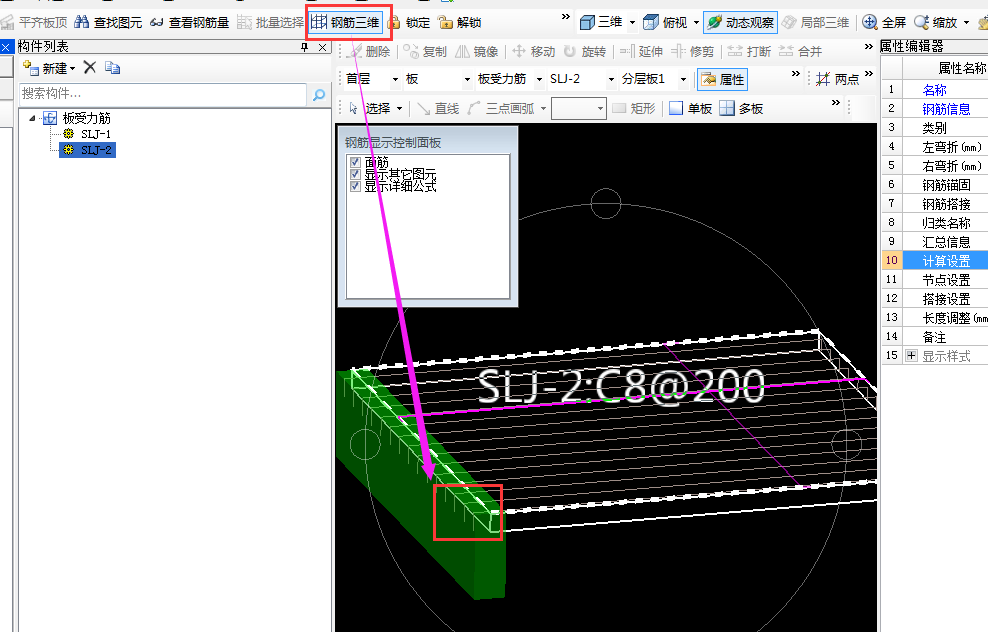Click the 平齐板顶 tool
Image resolution: width=988 pixels, height=632 pixels.
coord(35,23)
